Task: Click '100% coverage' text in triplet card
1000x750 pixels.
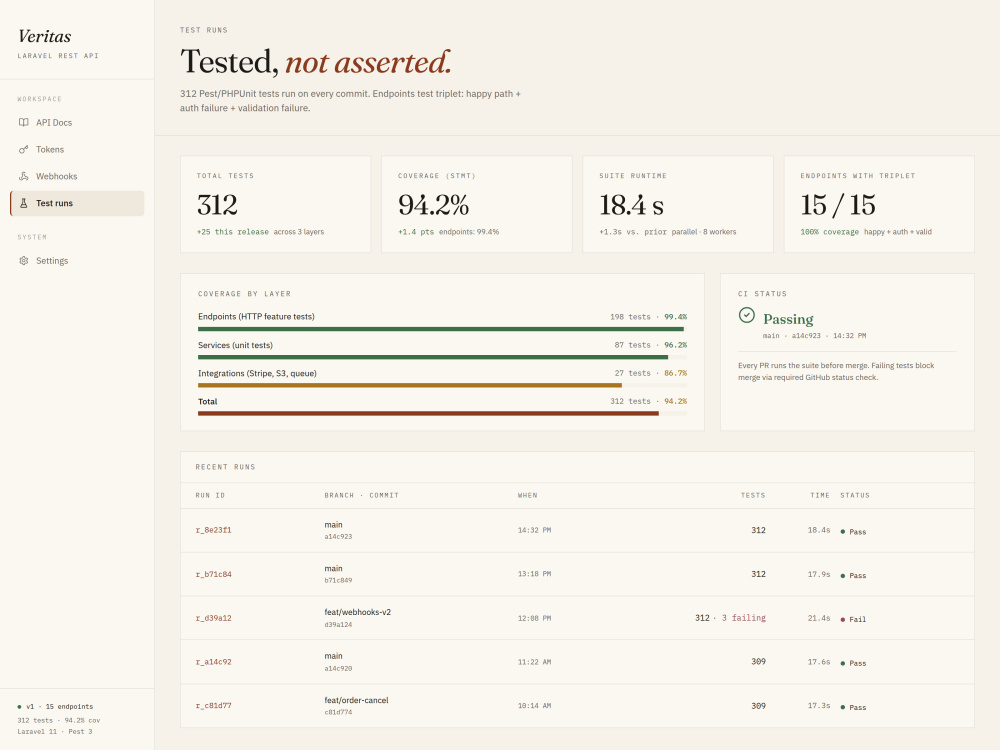Action: (830, 232)
